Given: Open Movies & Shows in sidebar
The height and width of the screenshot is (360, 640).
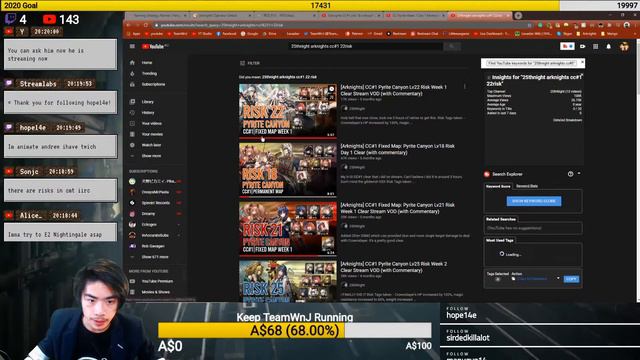Looking at the screenshot, I should pos(155,292).
